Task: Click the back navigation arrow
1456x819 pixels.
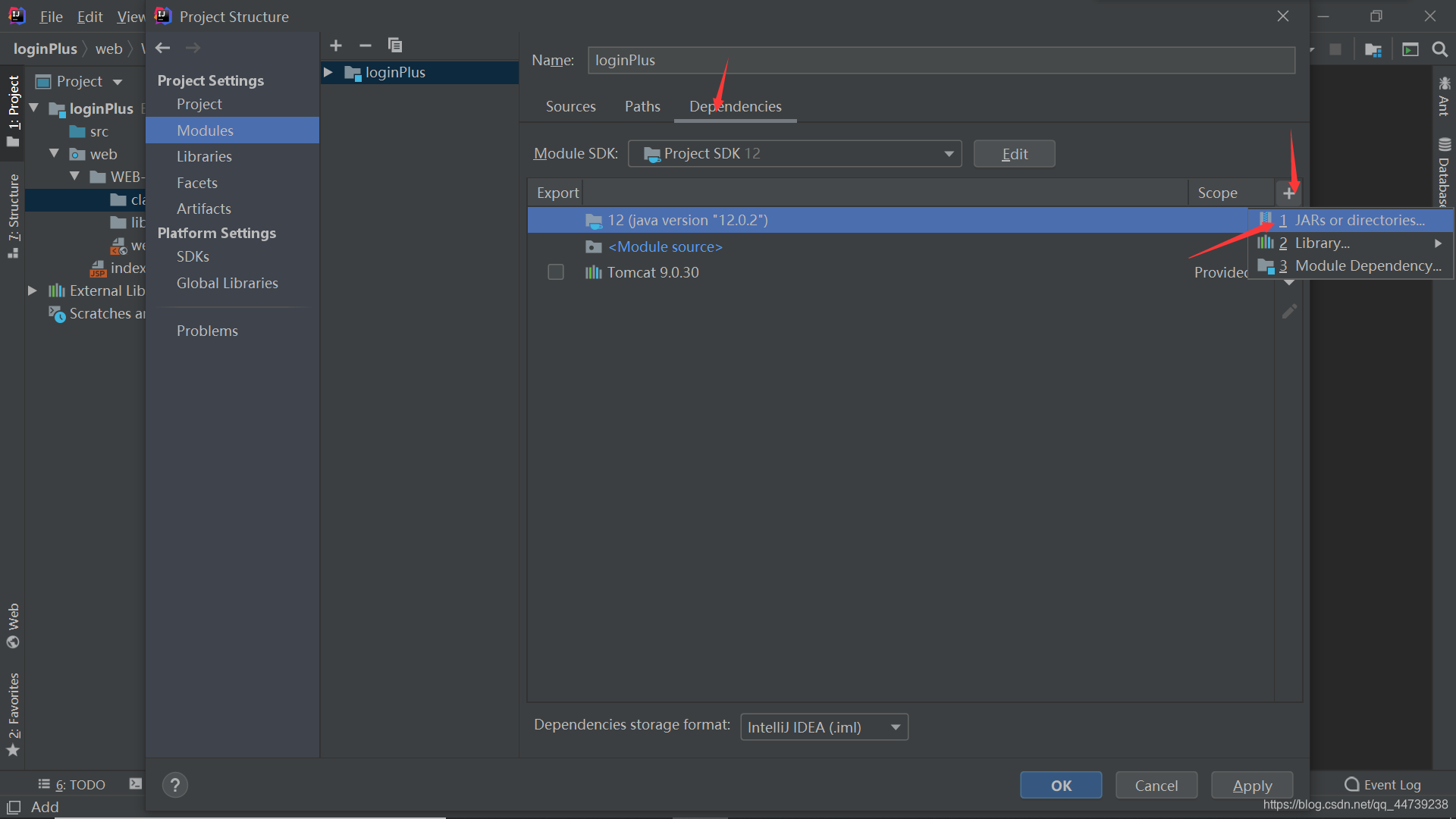Action: (162, 48)
